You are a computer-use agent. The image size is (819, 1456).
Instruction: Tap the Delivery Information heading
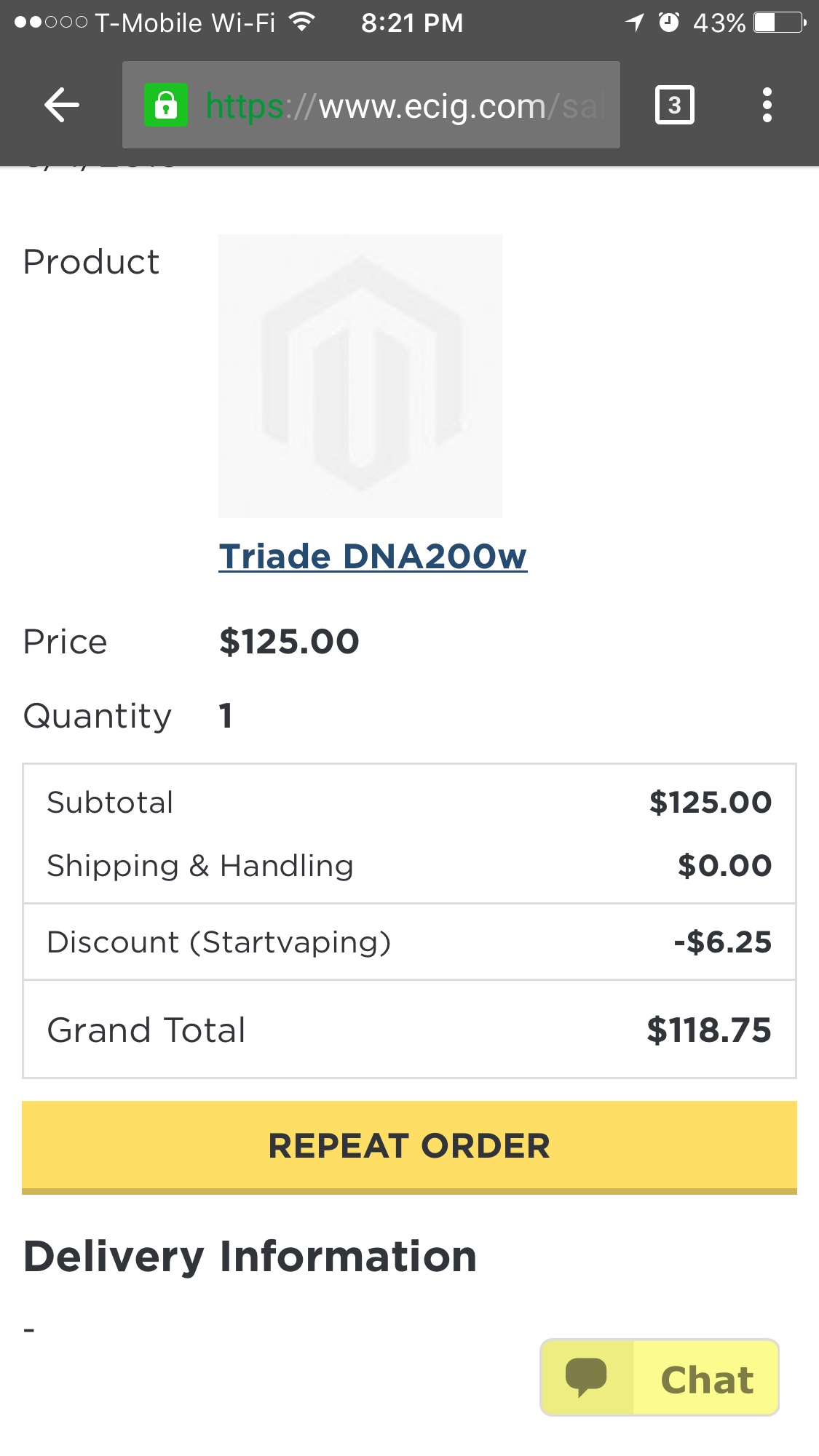pyautogui.click(x=250, y=1257)
